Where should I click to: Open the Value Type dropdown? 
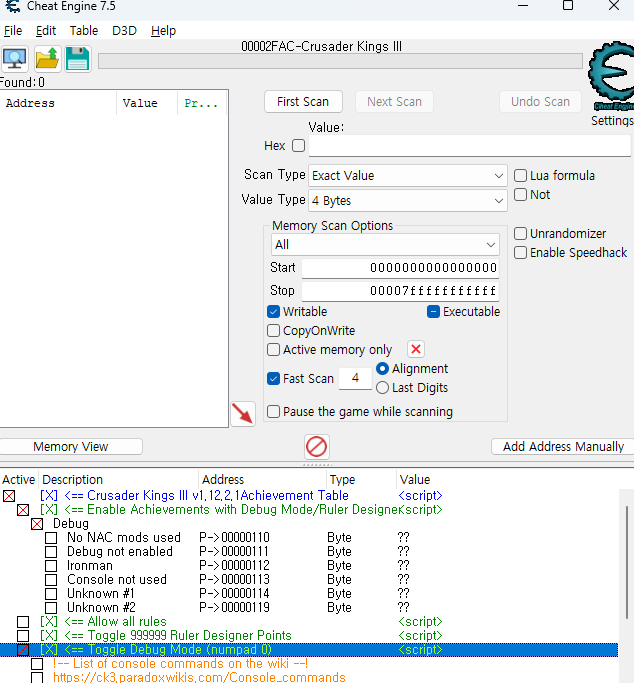(x=408, y=201)
